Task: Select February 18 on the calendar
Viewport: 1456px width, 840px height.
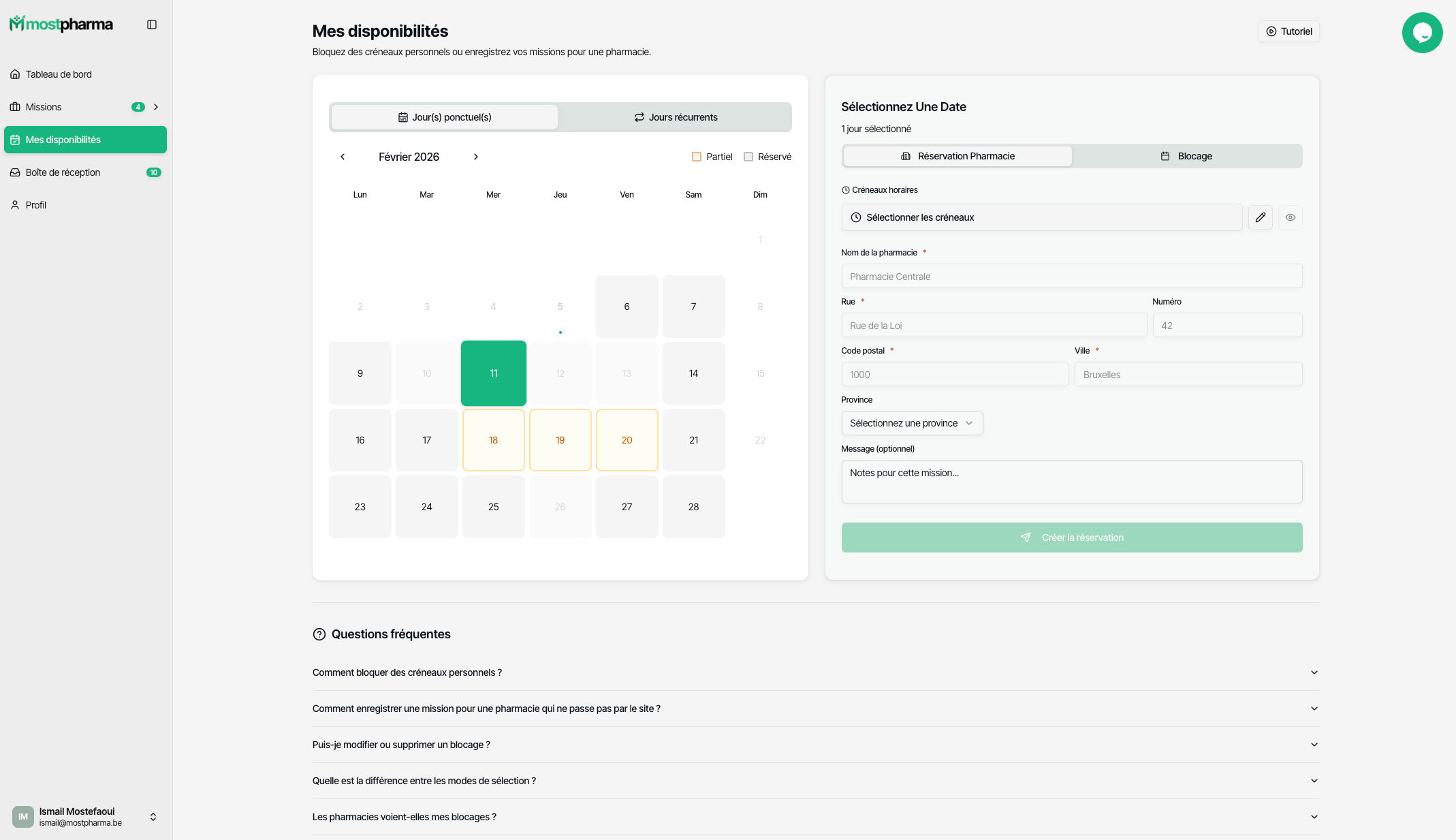Action: click(x=493, y=439)
